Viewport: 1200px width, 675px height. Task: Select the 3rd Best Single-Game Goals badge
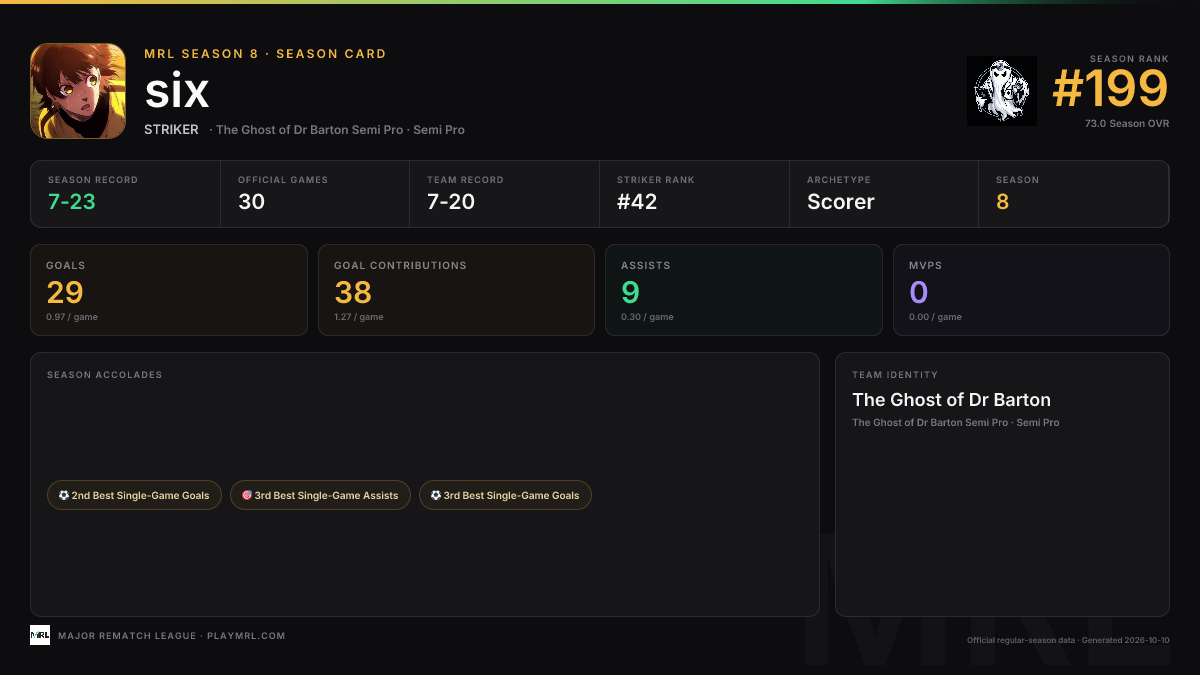[505, 495]
